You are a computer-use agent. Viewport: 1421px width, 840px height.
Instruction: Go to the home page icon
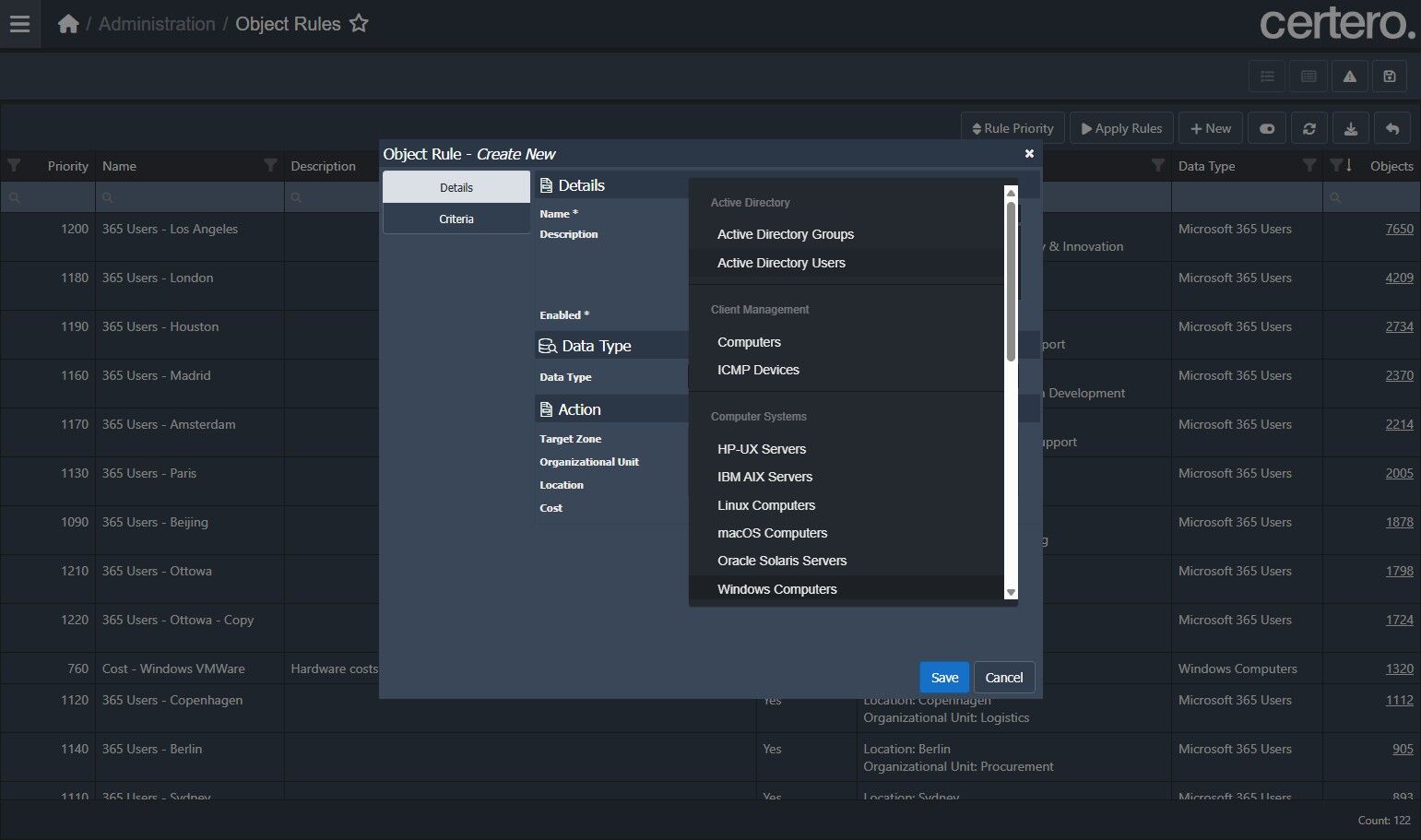pyautogui.click(x=68, y=24)
